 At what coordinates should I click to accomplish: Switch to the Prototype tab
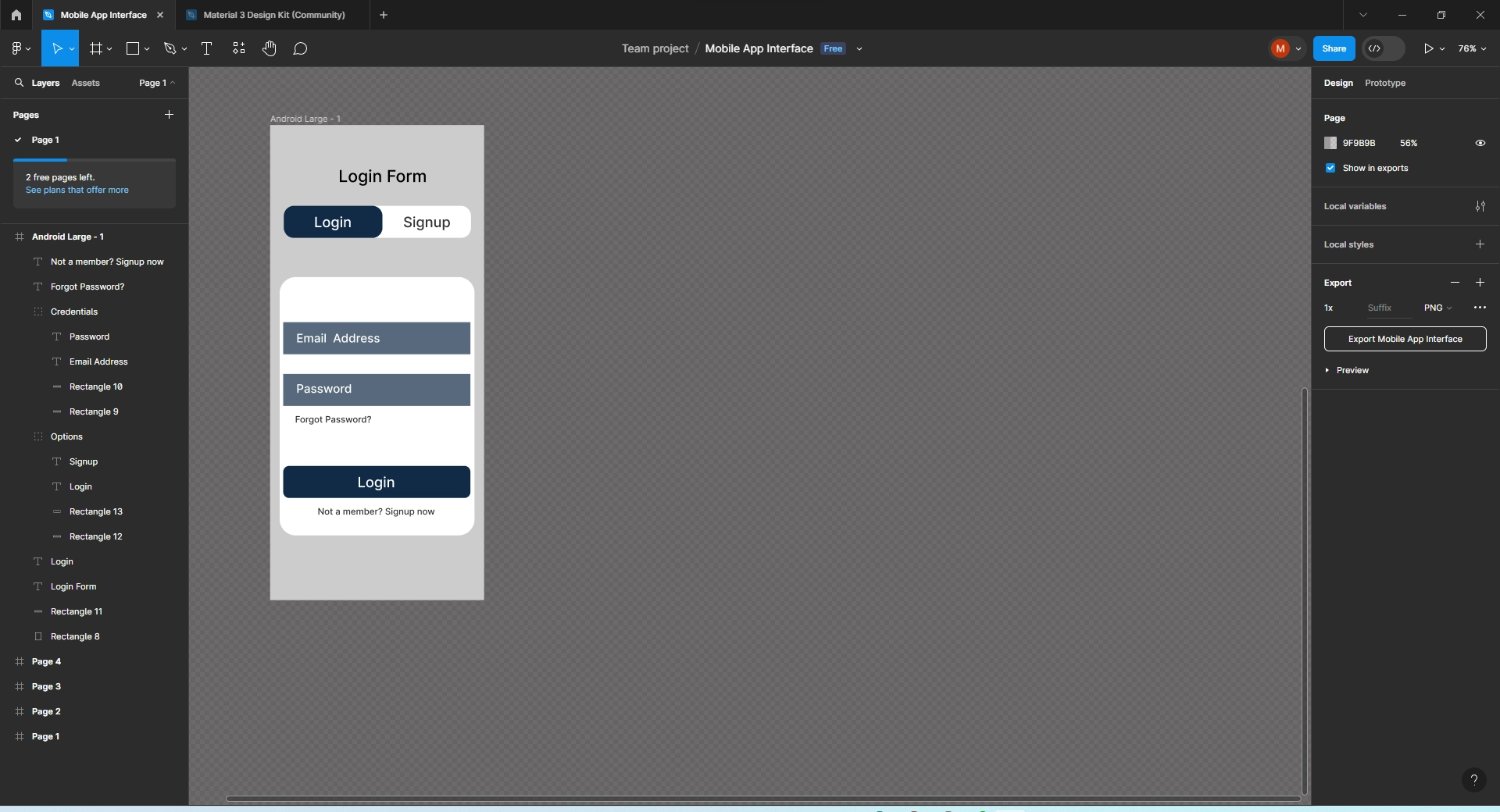[1384, 83]
